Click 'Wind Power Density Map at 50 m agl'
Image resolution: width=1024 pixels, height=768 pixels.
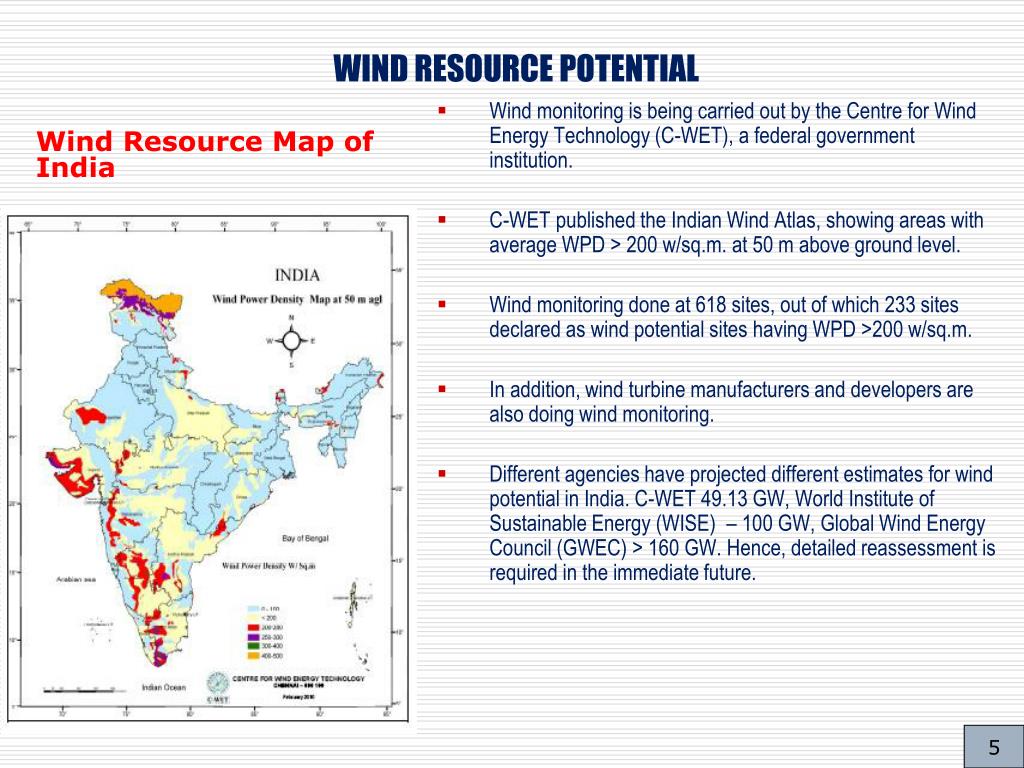click(x=297, y=299)
